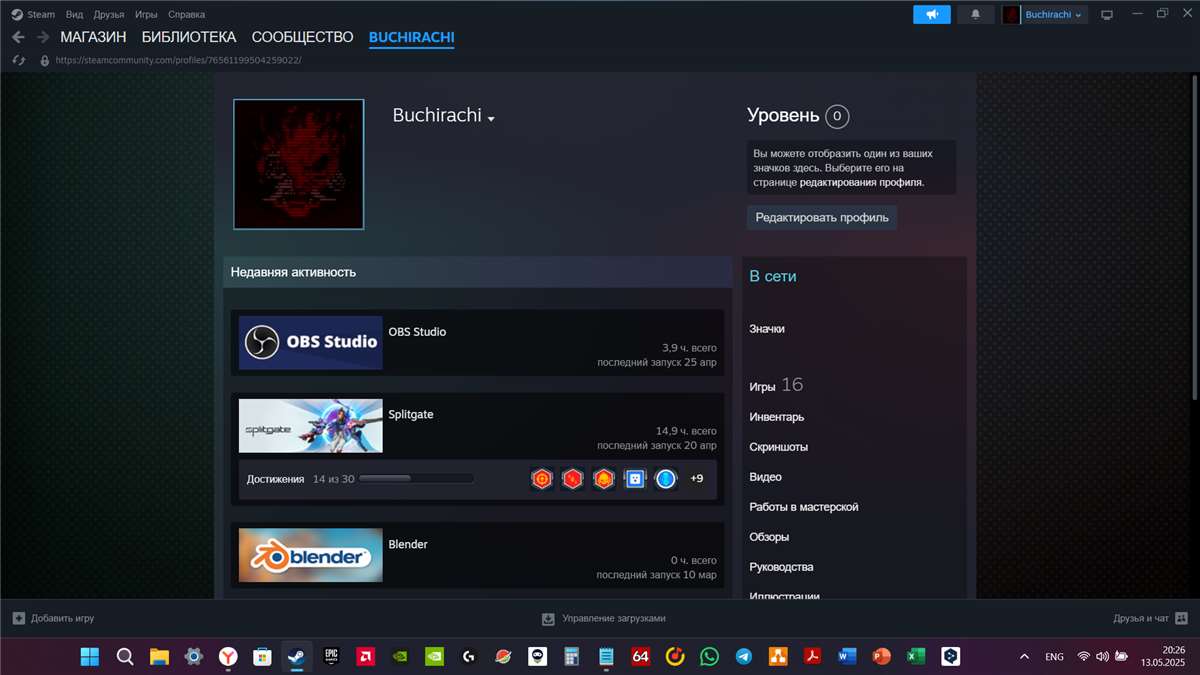Click the Discord icon in the taskbar
The image size is (1200, 675).
pos(742,657)
